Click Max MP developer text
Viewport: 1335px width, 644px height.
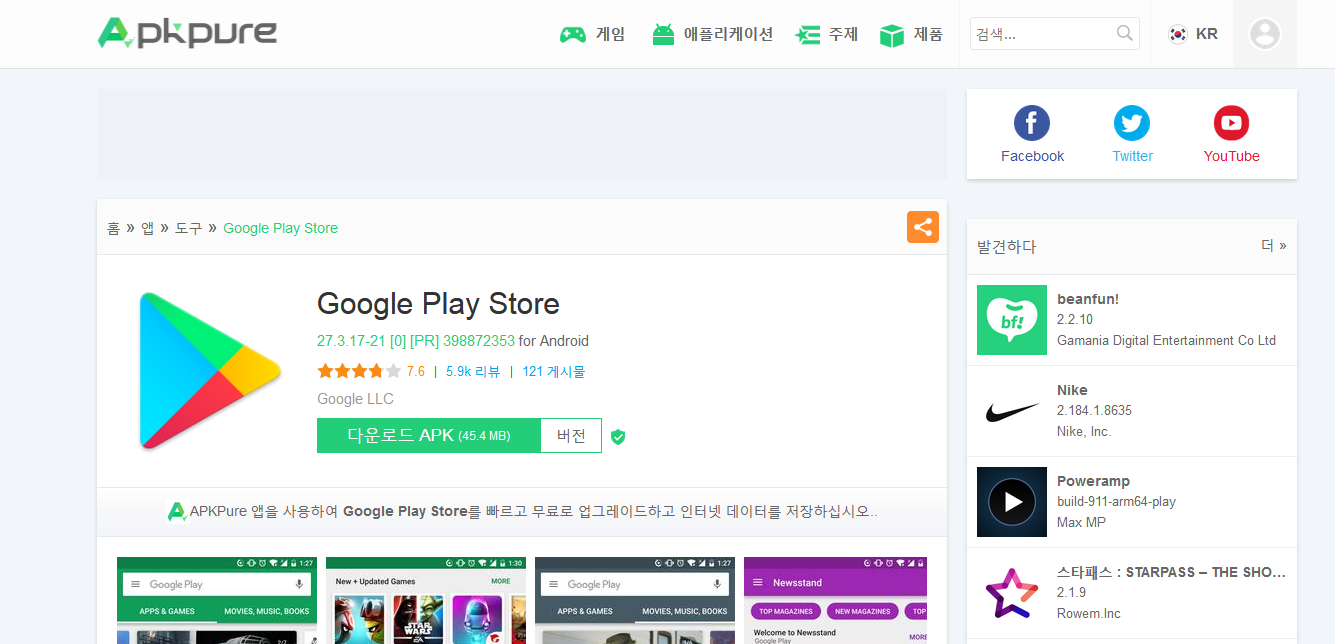pos(1081,522)
